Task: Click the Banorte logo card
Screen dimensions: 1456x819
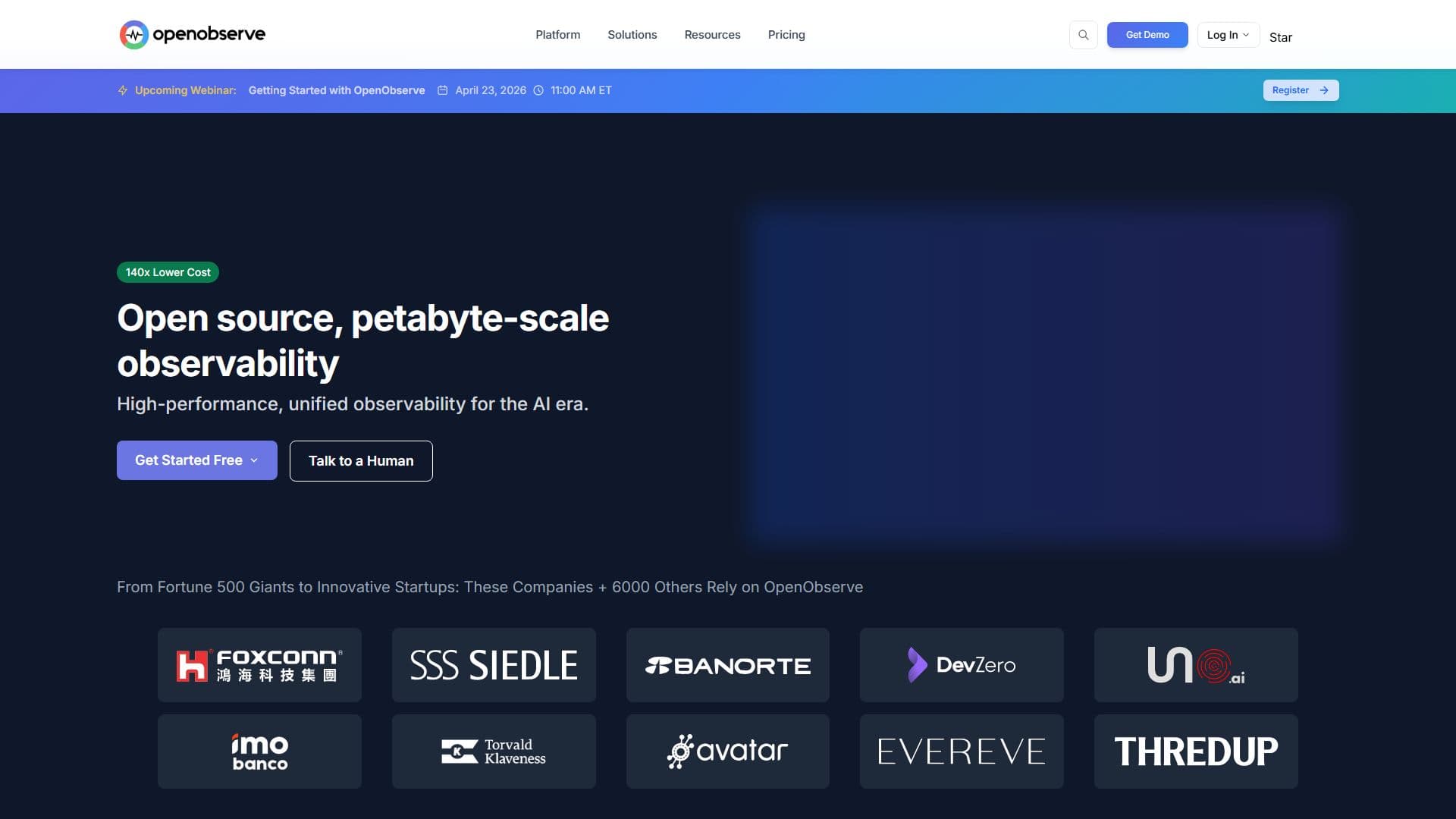Action: tap(728, 665)
